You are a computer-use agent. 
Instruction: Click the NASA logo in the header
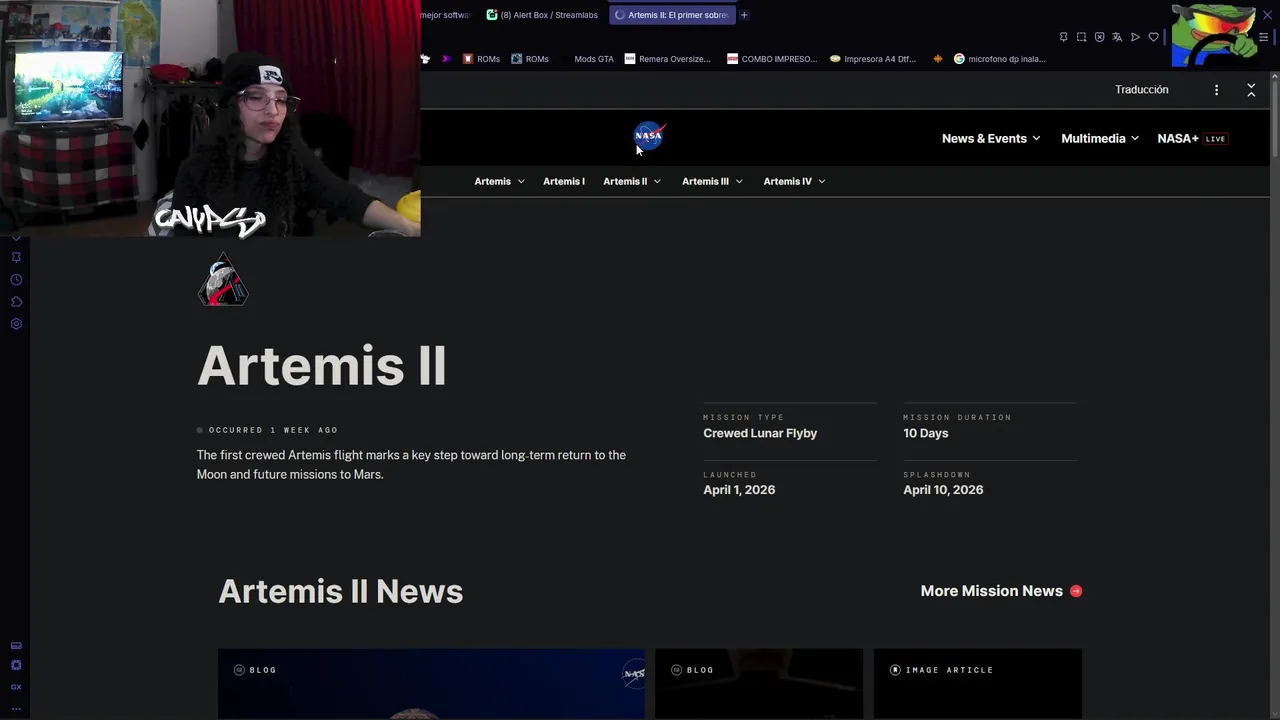point(648,136)
